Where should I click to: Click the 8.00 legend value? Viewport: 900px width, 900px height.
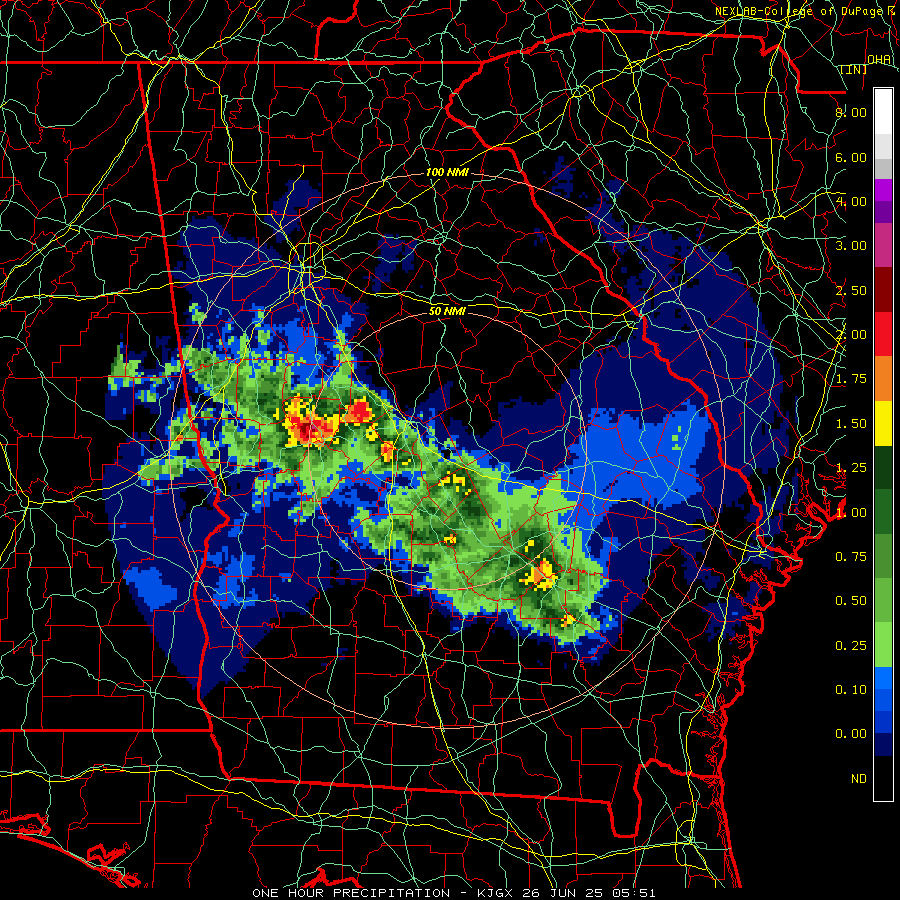pos(851,112)
